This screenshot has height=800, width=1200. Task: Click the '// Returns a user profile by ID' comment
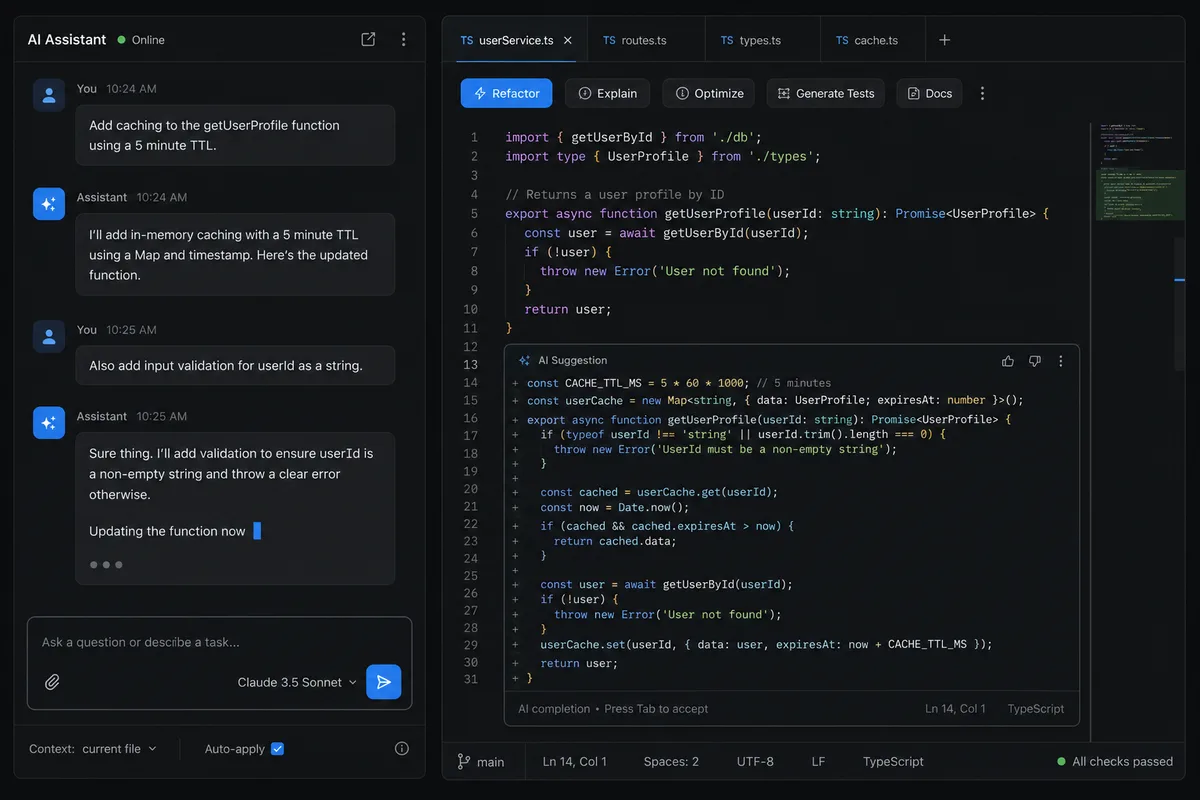(615, 195)
